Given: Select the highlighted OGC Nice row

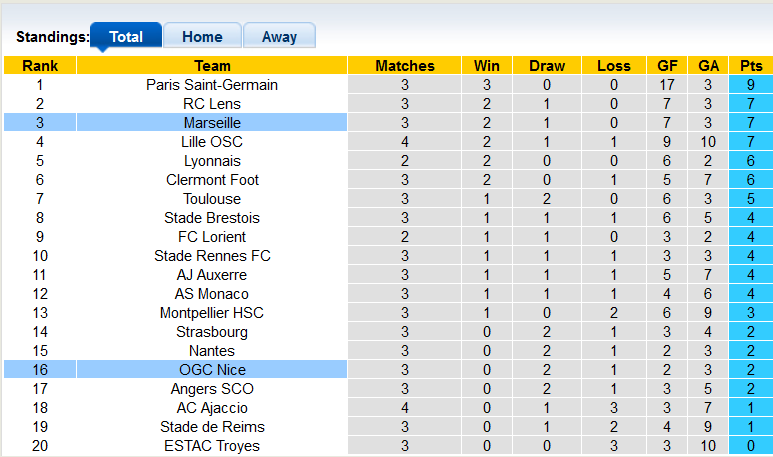Looking at the screenshot, I should 212,370.
